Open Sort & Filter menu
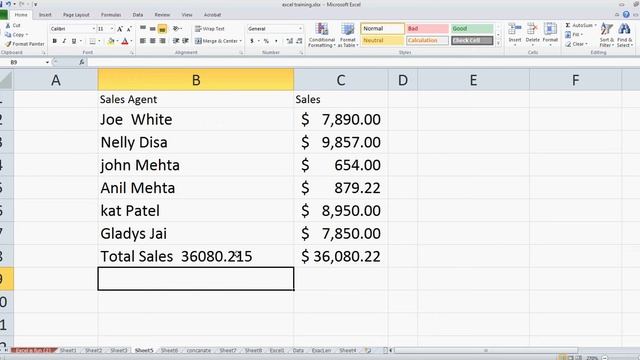This screenshot has width=640, height=360. coord(607,36)
